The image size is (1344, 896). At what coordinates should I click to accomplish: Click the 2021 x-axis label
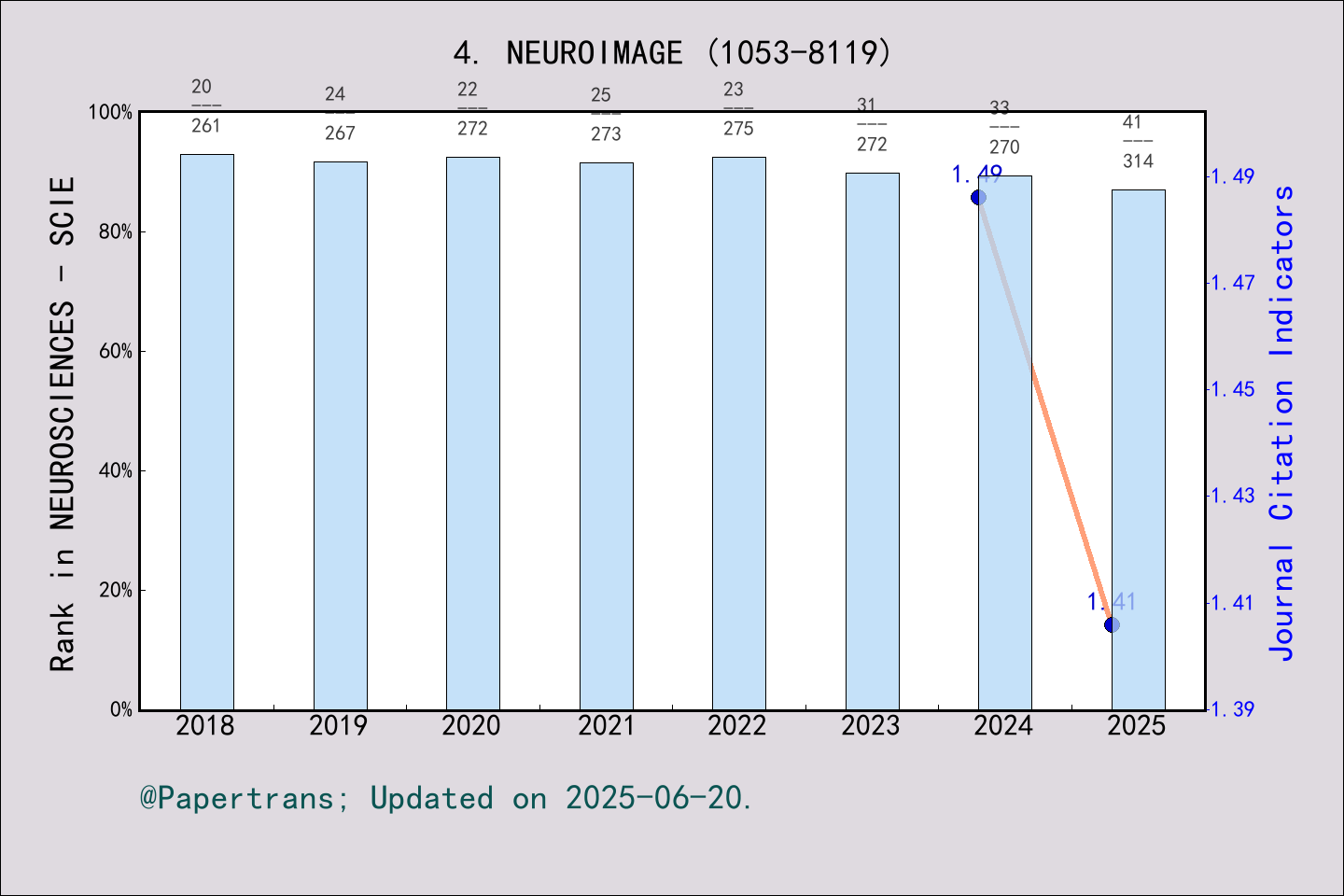(606, 725)
